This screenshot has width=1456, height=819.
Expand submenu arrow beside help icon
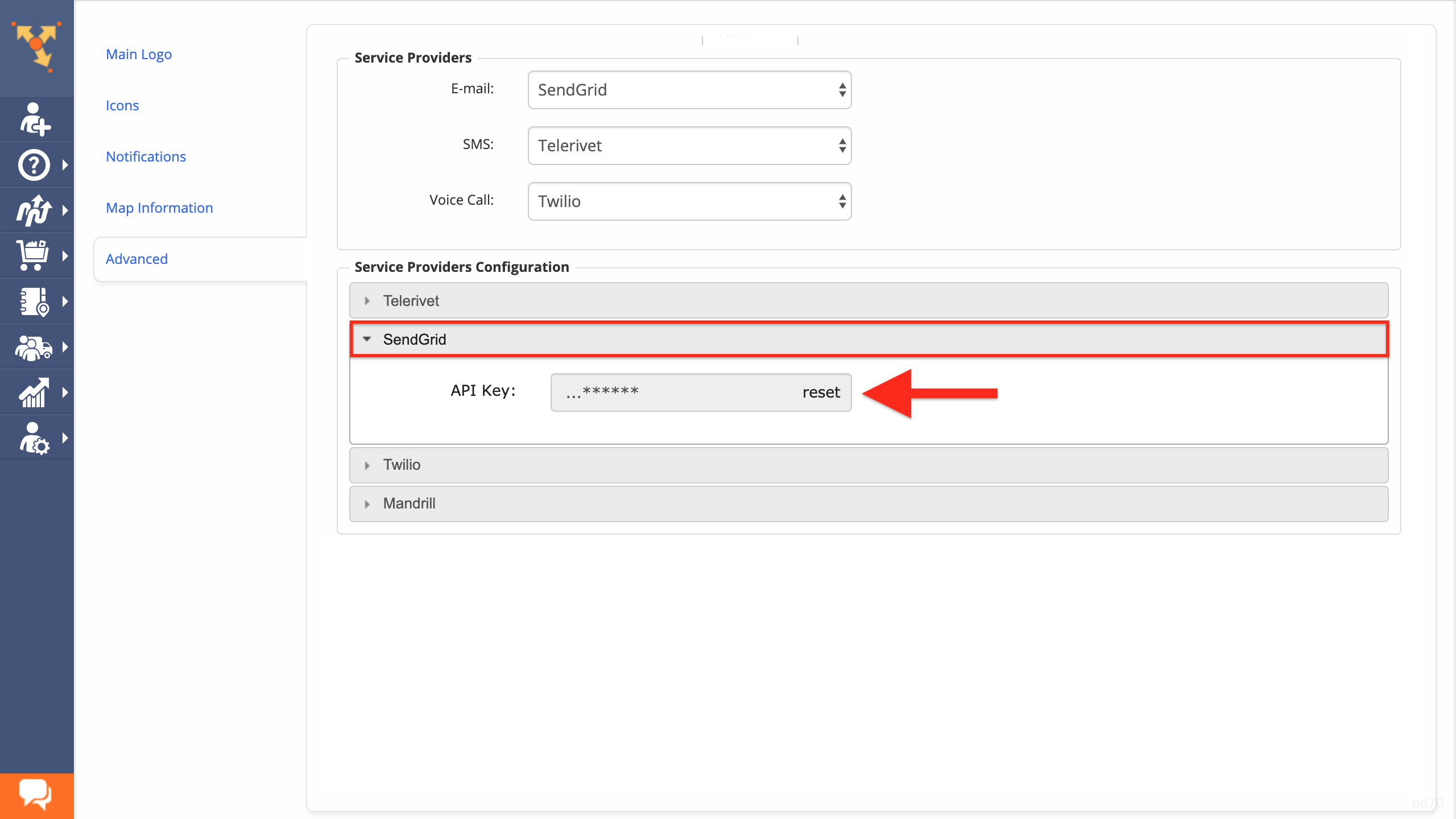[65, 165]
